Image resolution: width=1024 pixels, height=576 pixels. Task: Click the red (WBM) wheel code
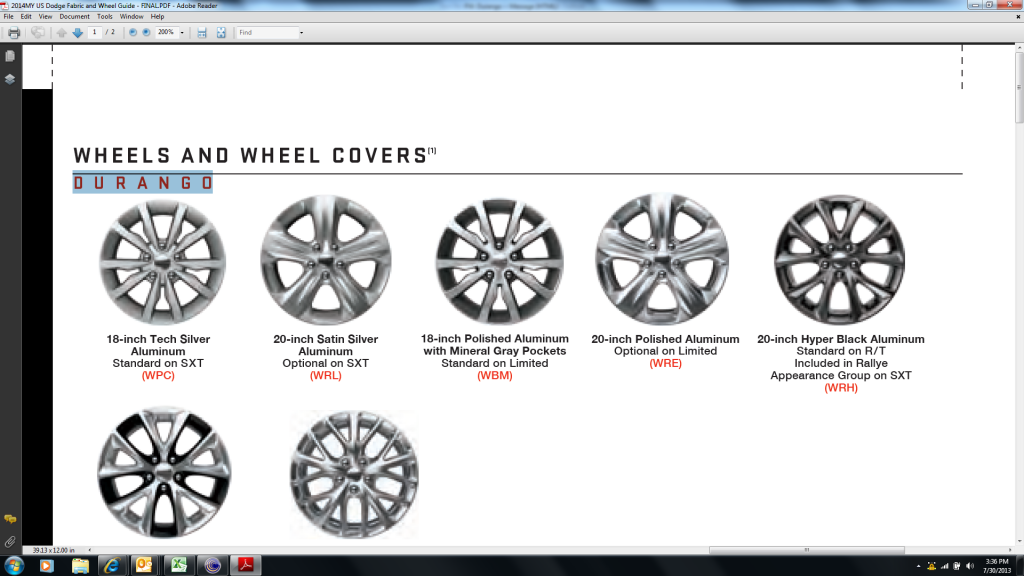[495, 376]
